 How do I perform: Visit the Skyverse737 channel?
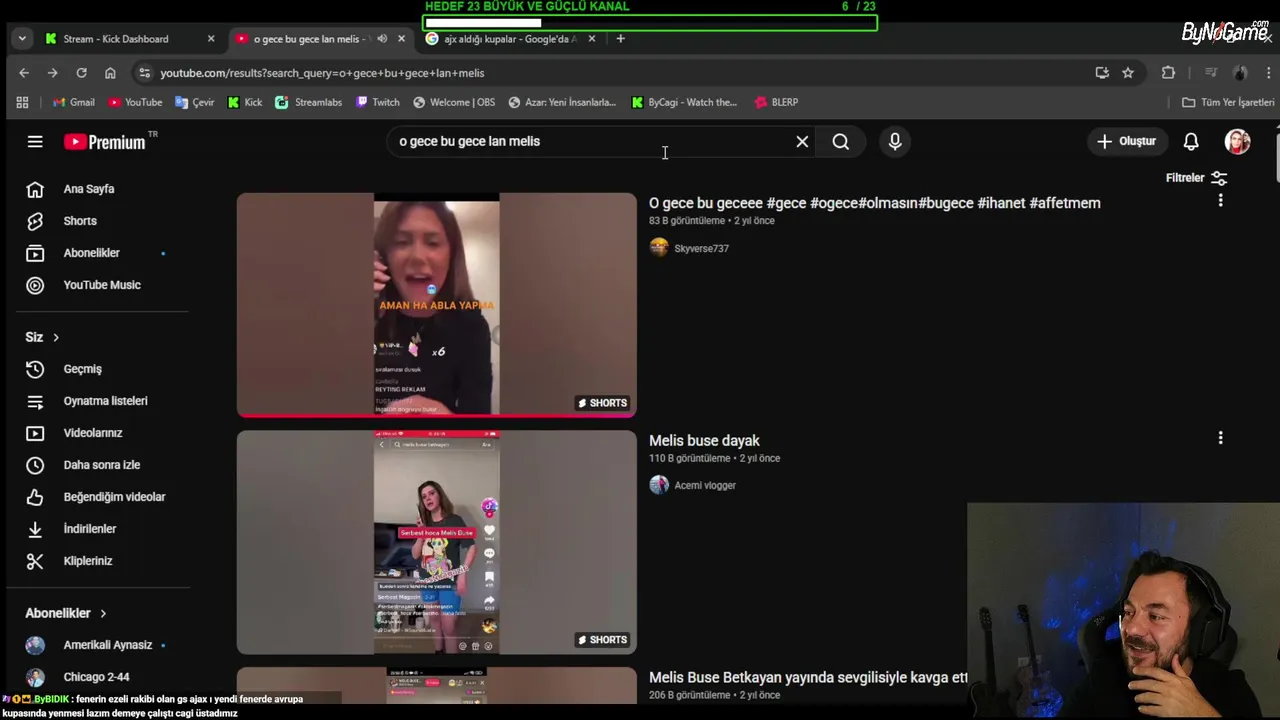coord(701,249)
